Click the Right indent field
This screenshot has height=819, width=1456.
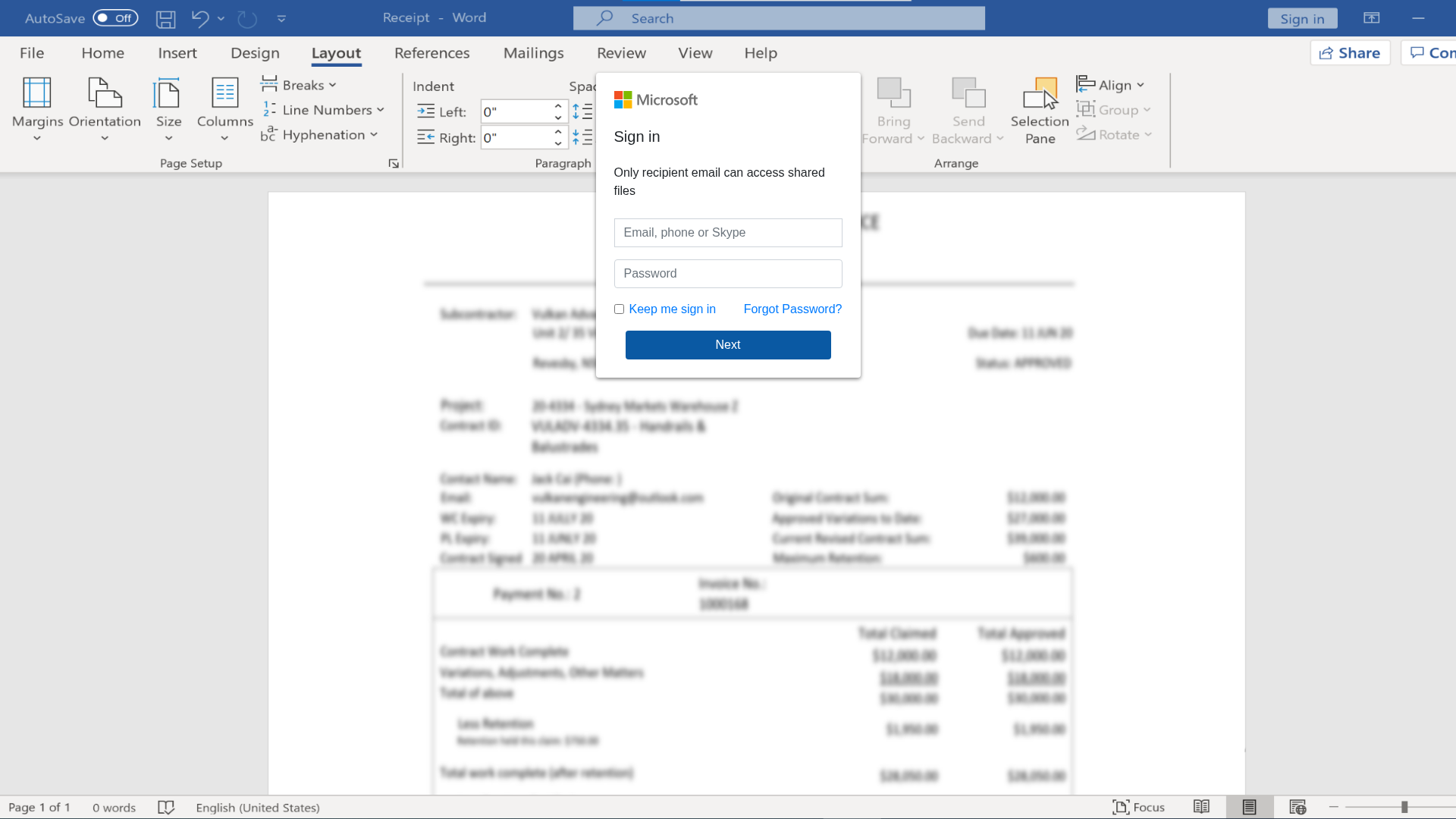516,138
